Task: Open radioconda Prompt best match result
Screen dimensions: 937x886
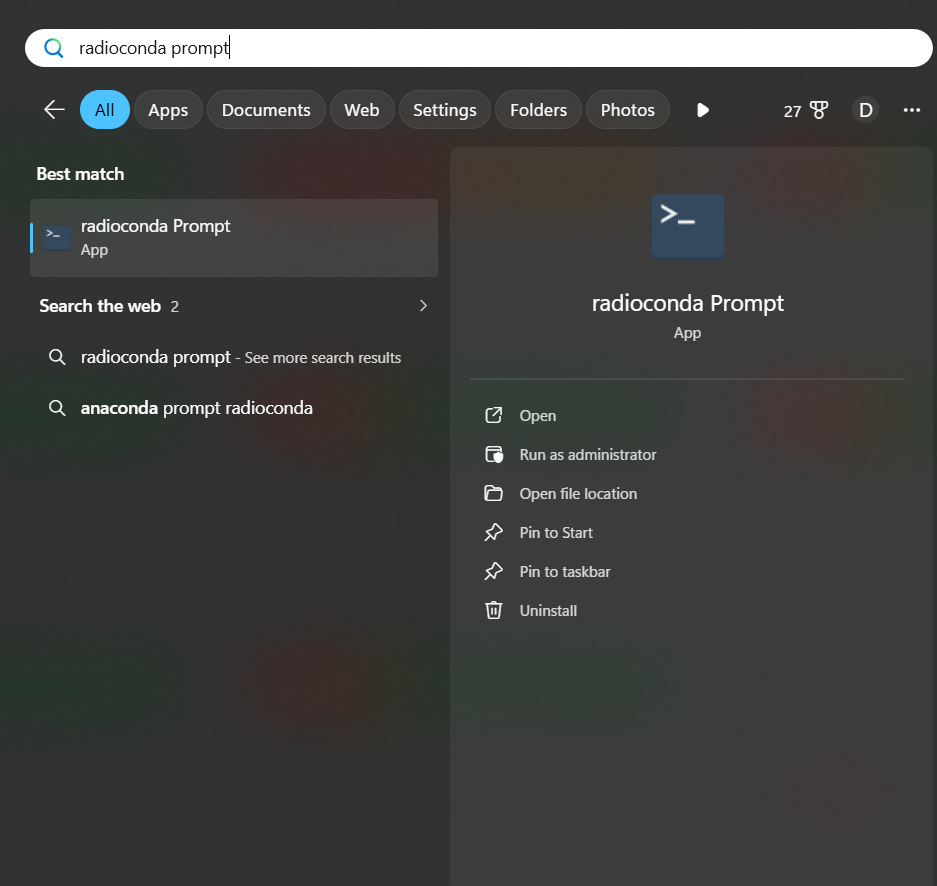Action: pos(234,238)
